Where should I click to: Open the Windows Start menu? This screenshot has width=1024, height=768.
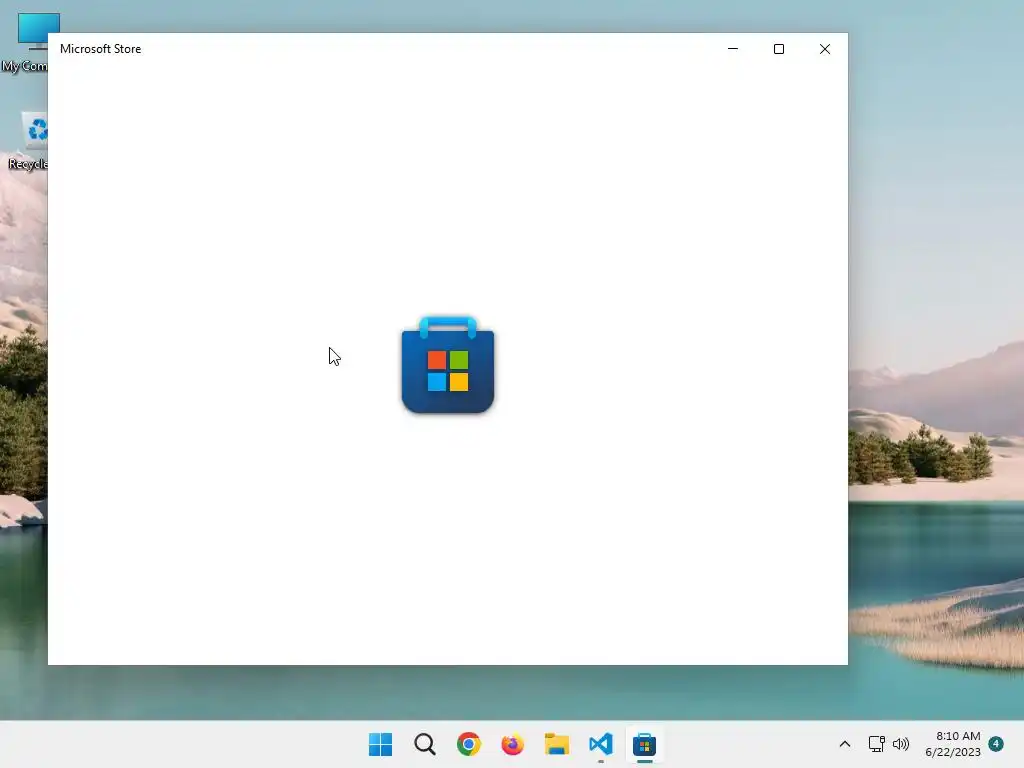(380, 744)
